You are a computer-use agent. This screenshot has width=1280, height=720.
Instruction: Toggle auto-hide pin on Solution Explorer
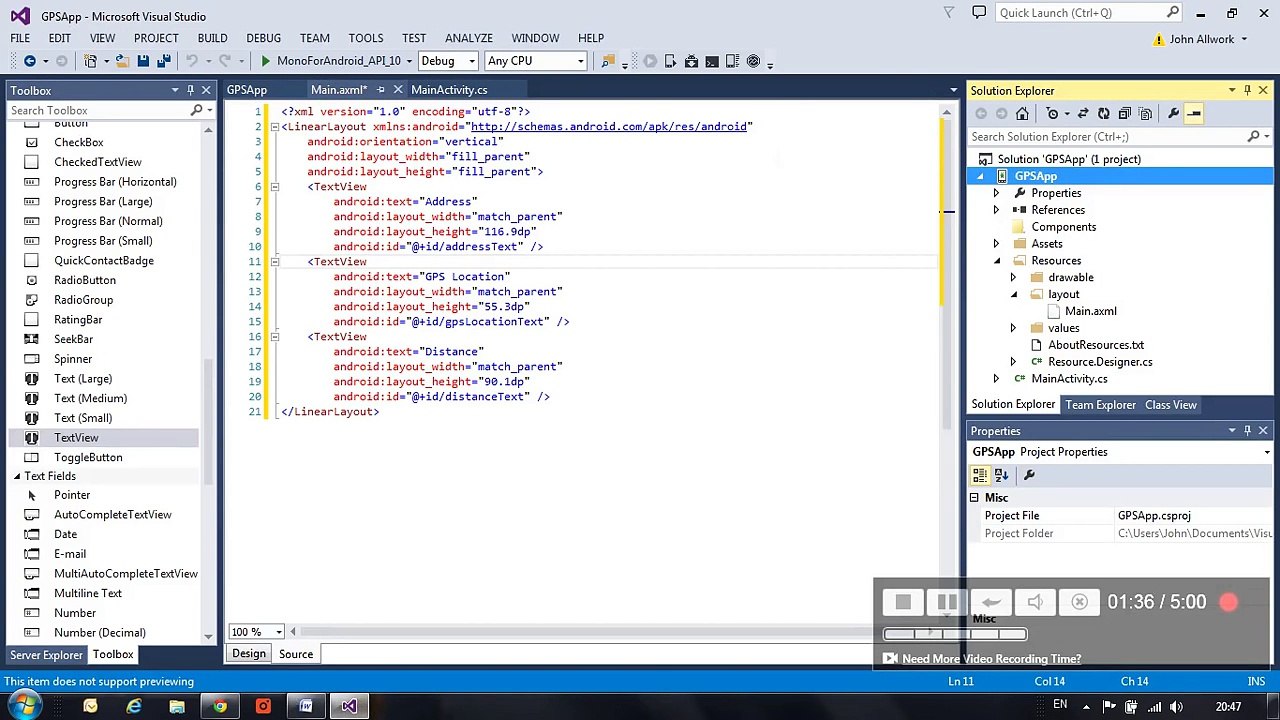[x=1247, y=90]
